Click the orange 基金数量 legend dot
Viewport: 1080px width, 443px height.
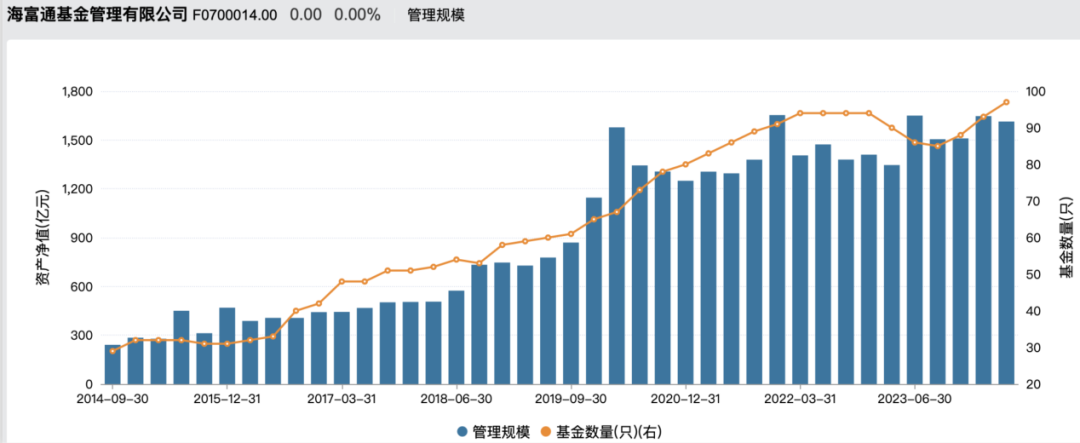[x=545, y=431]
